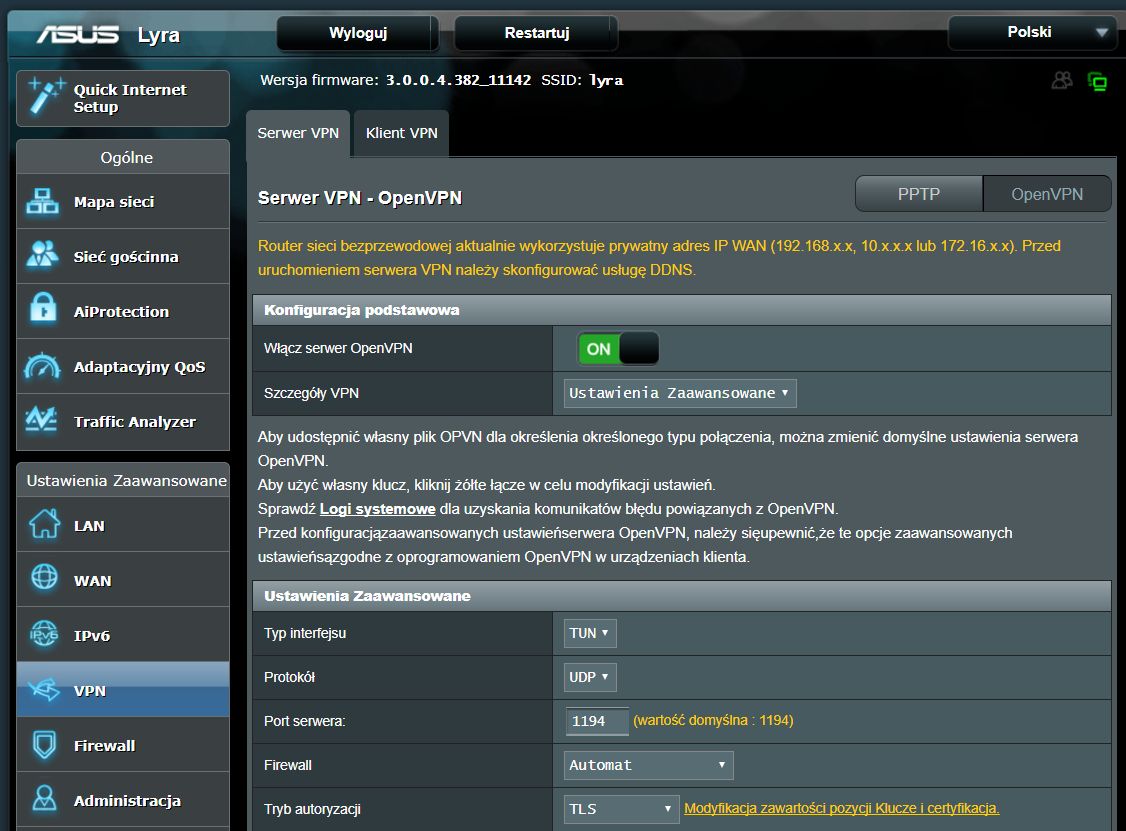Open the AiProtection menu item
The height and width of the screenshot is (831, 1126).
(123, 311)
